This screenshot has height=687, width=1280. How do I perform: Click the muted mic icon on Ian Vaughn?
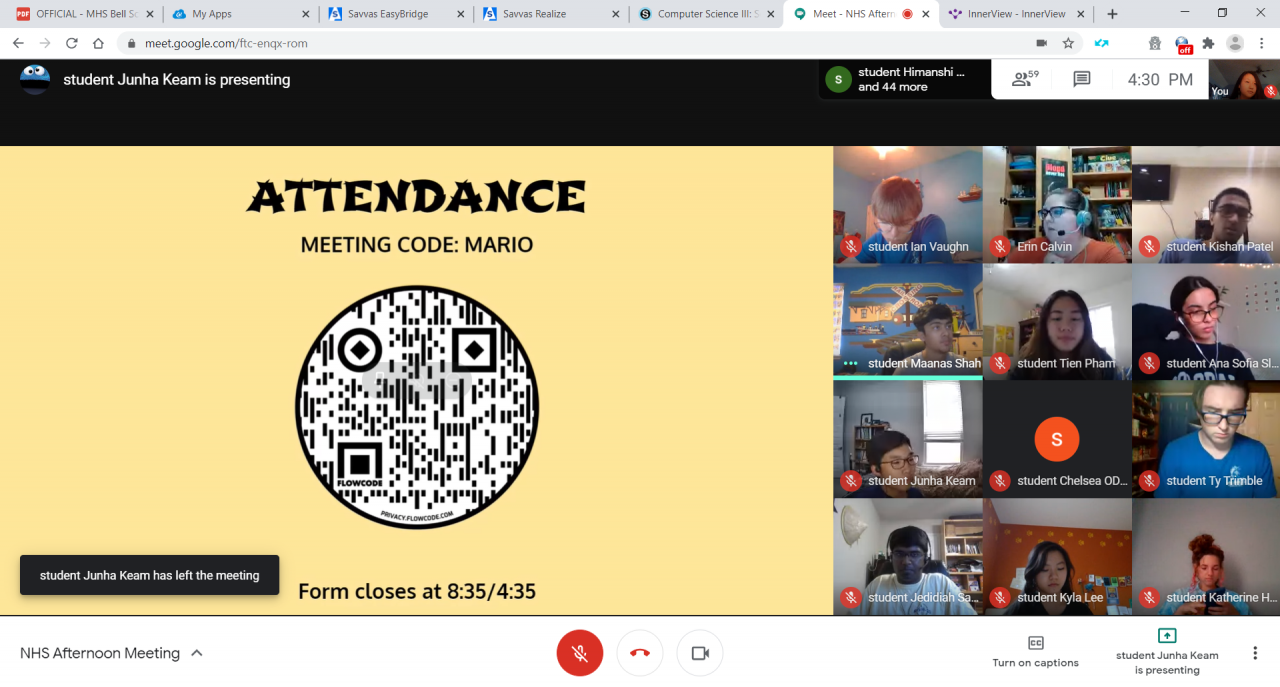click(851, 246)
